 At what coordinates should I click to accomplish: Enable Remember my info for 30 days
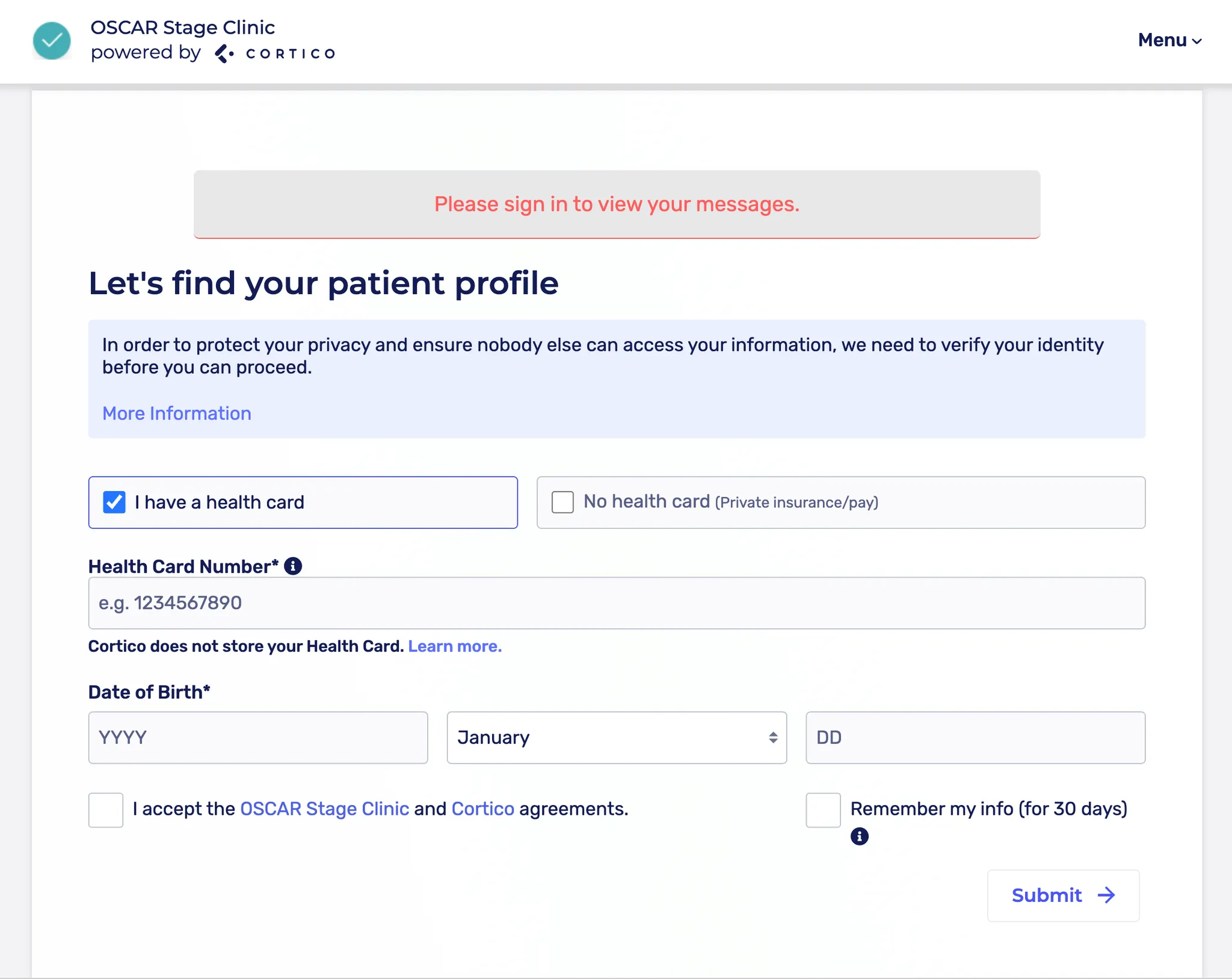click(823, 810)
